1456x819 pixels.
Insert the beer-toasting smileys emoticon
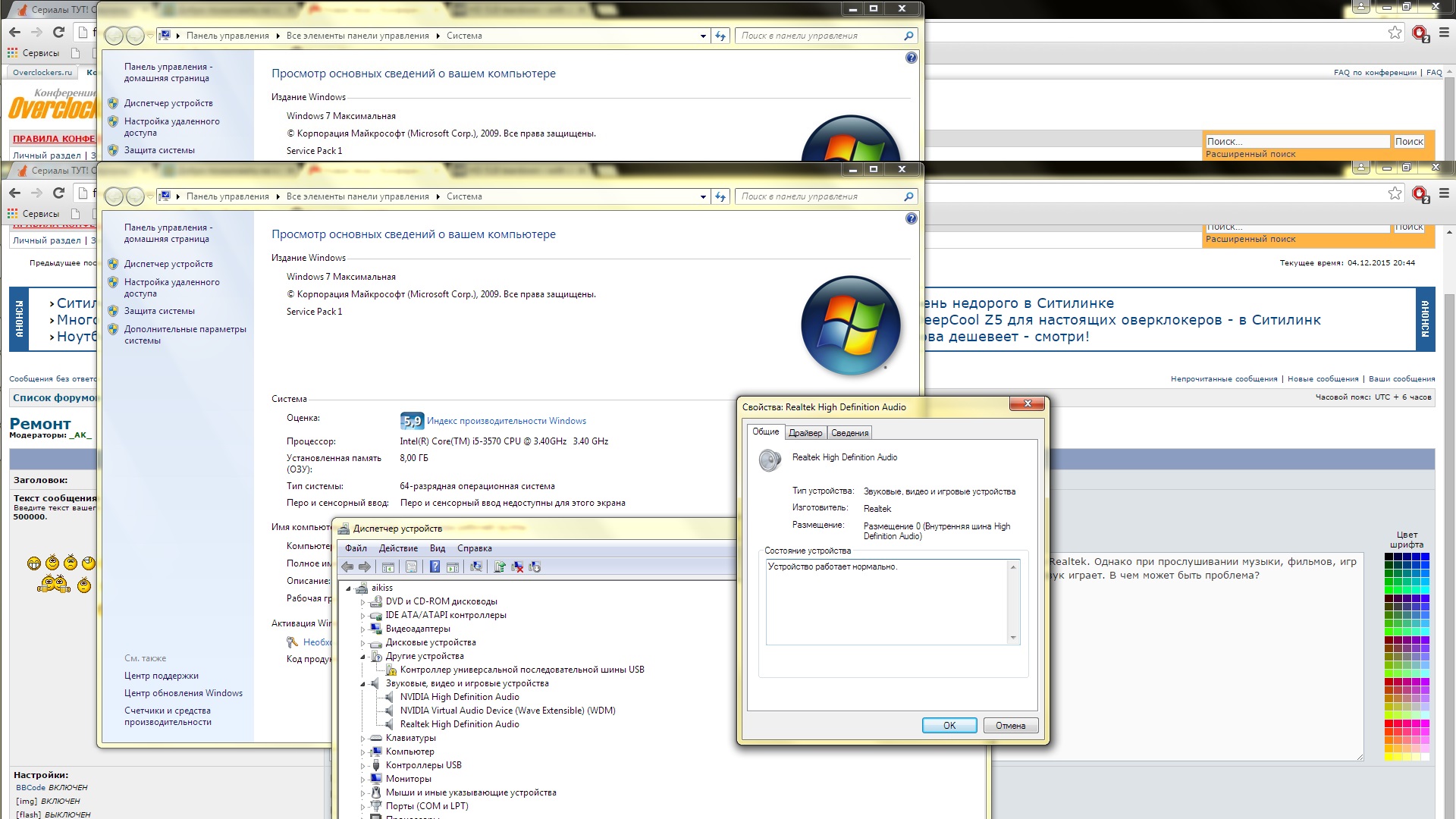click(54, 584)
